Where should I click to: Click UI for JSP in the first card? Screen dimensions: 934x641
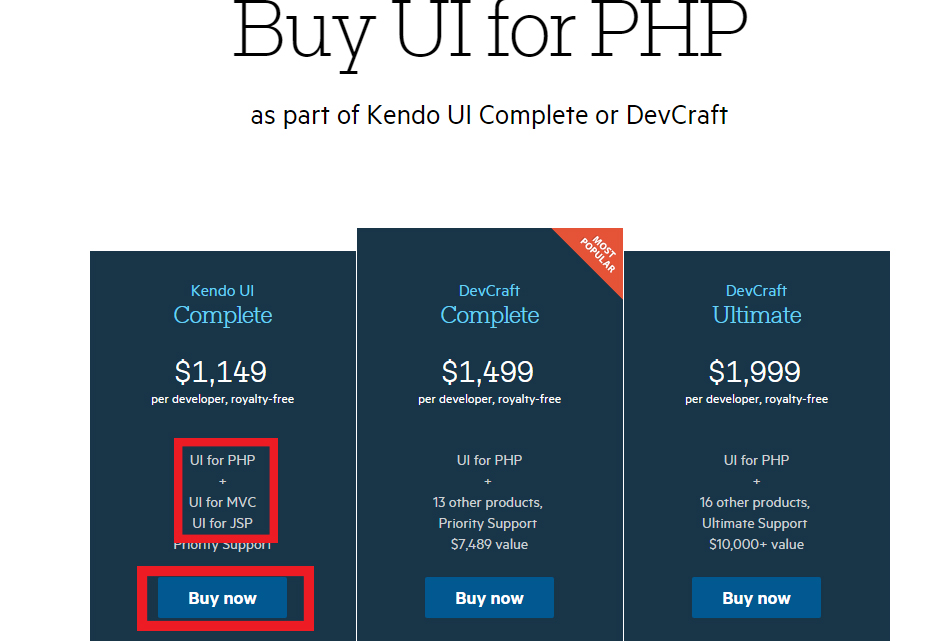(222, 523)
